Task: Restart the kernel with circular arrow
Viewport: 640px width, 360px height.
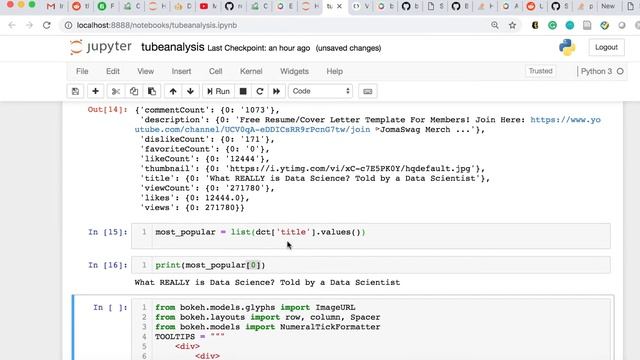Action: point(260,91)
